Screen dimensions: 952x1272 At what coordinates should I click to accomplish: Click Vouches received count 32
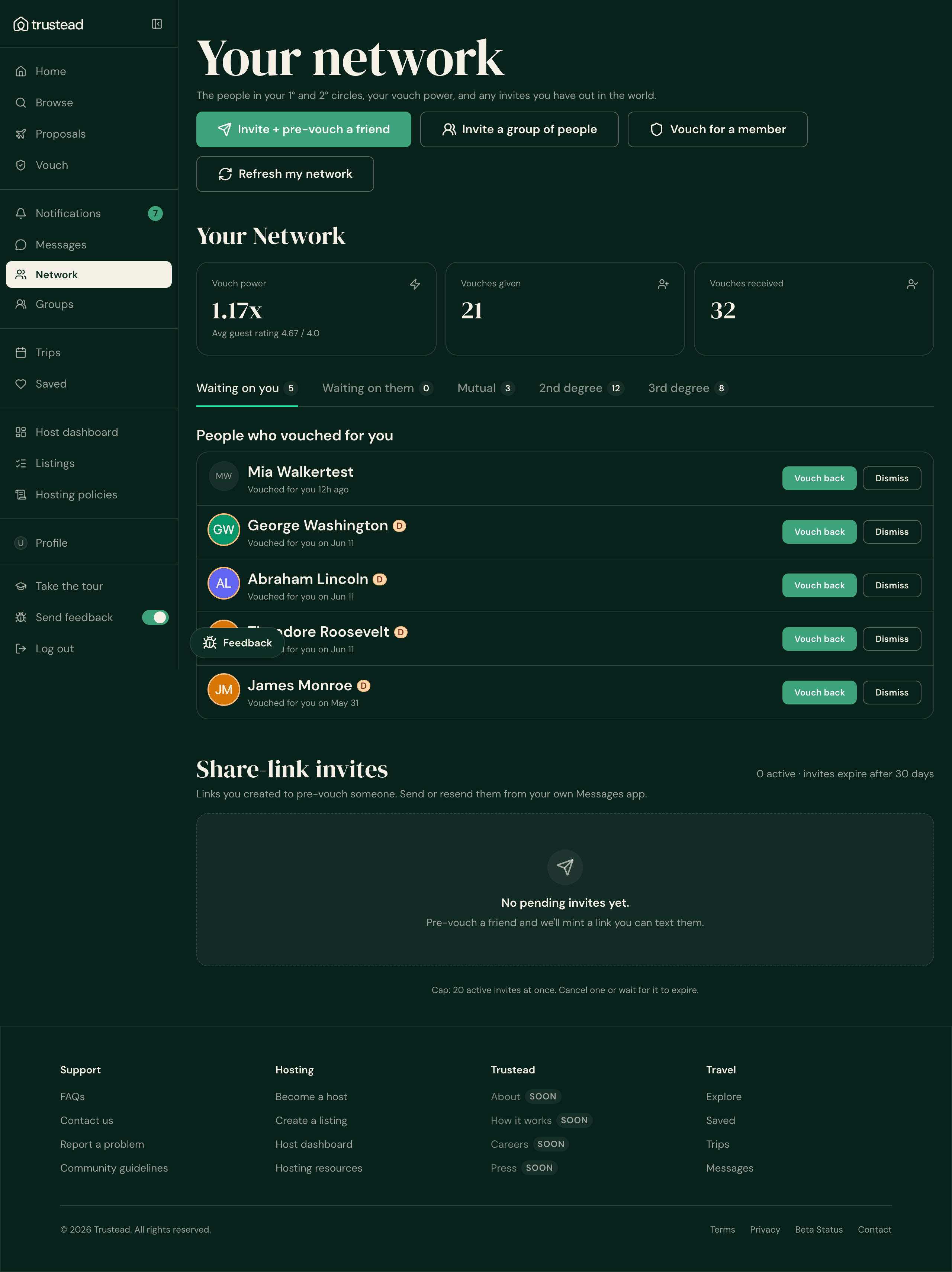pos(723,311)
